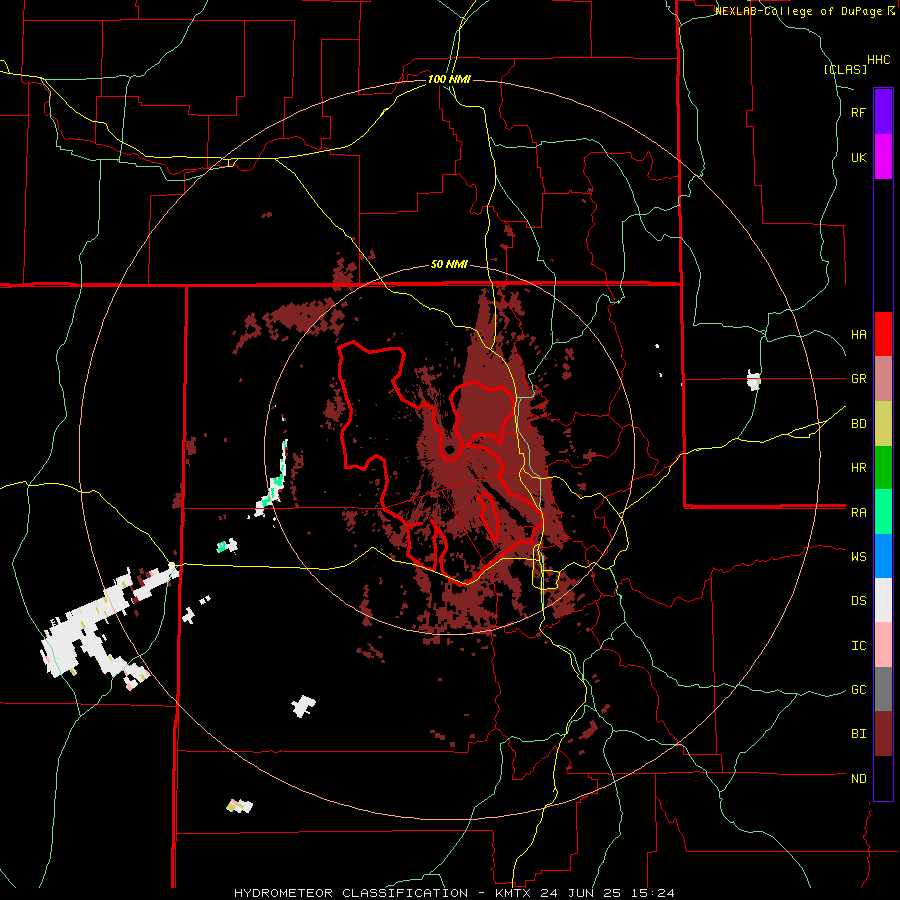This screenshot has width=900, height=900.
Task: Select the dark green HR swatch
Action: pyautogui.click(x=883, y=467)
